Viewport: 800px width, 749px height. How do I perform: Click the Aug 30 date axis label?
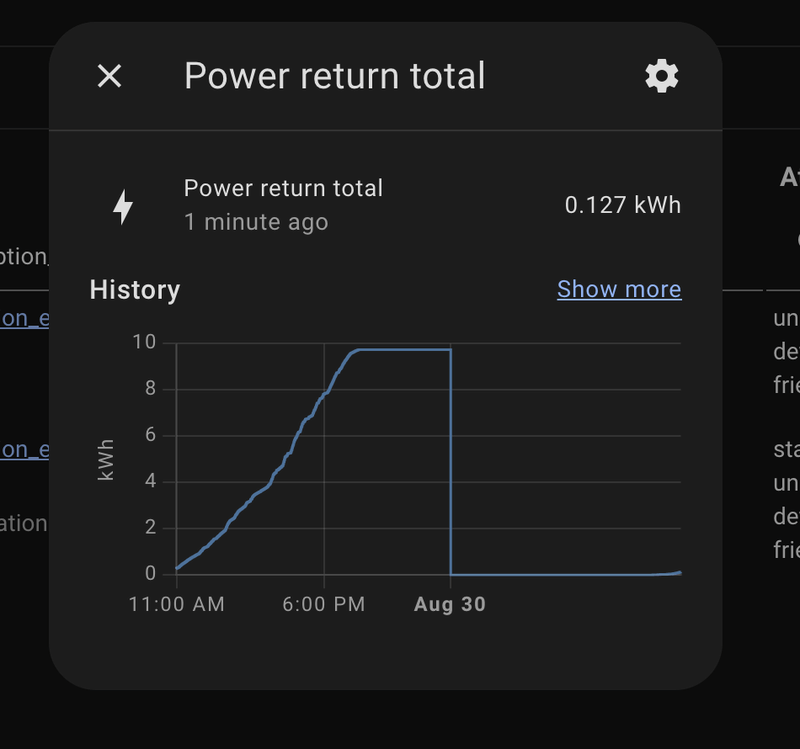pos(450,605)
